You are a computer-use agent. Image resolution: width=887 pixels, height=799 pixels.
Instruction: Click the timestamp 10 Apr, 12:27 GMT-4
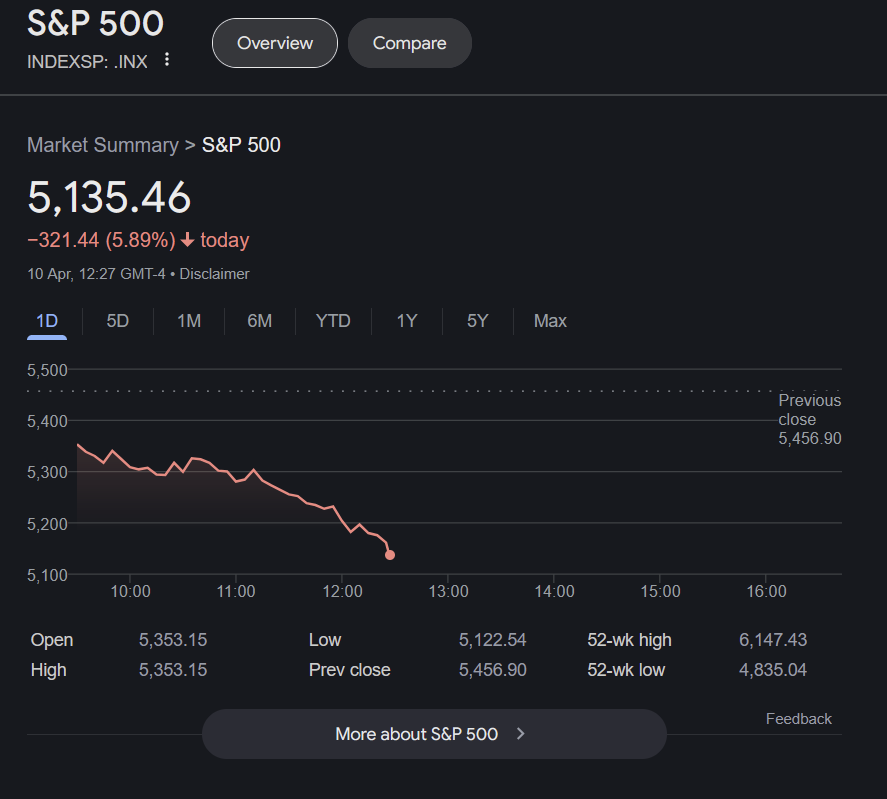coord(96,274)
